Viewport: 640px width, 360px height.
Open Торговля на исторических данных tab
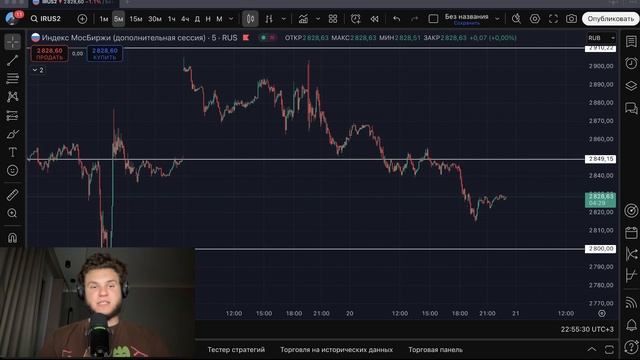pos(336,350)
